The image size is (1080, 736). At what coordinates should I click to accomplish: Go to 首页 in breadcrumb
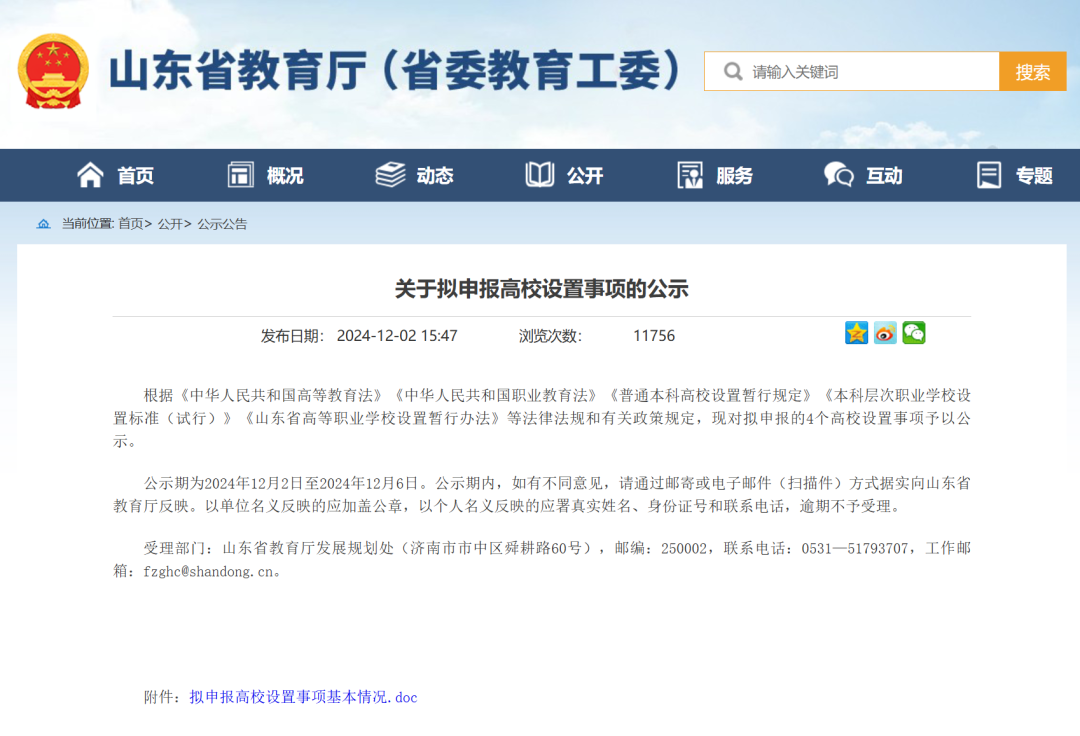coord(131,224)
